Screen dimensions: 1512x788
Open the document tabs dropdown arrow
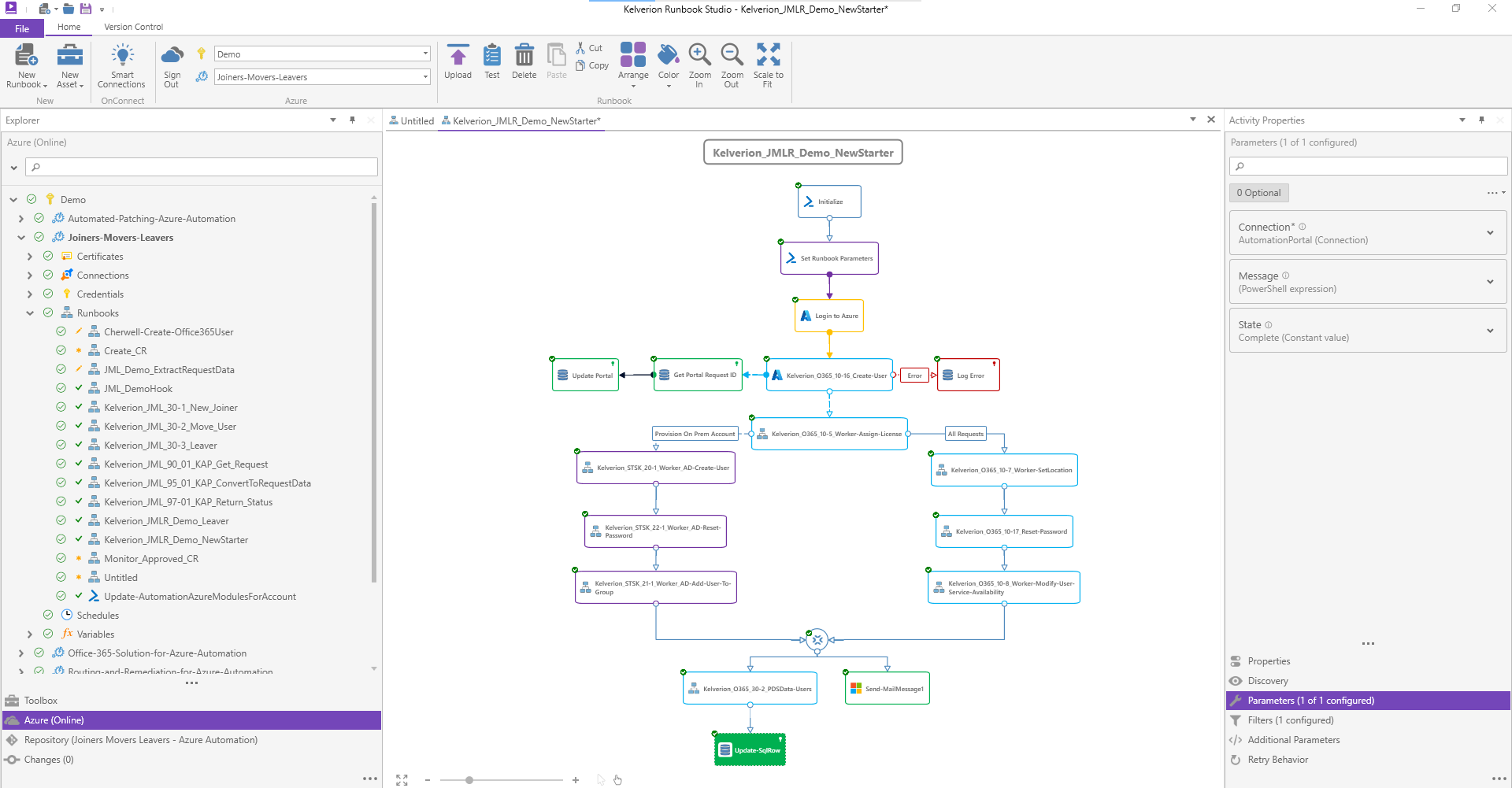[1193, 120]
